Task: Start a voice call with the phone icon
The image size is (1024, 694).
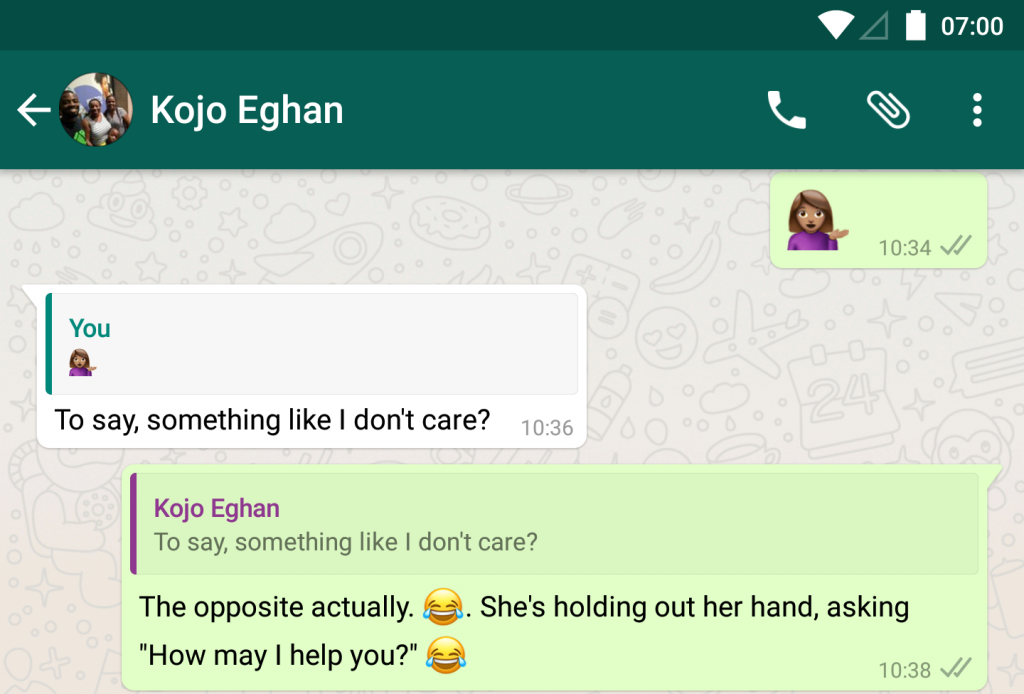Action: 786,110
